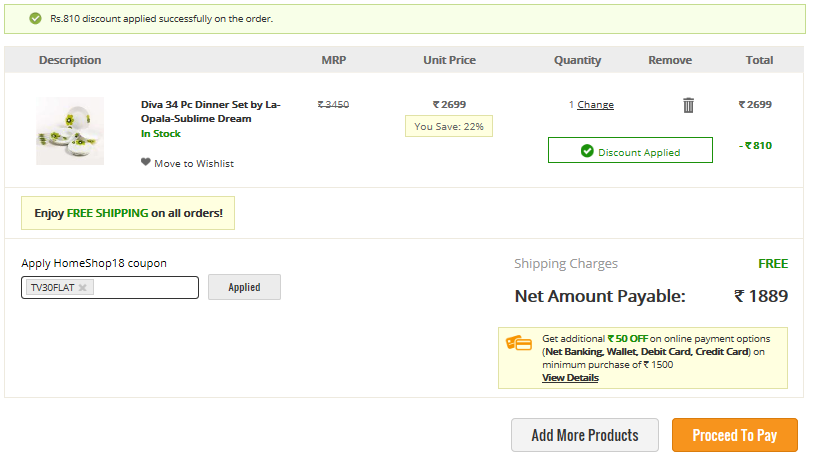Viewport: 824px width, 463px height.
Task: Click the Description column header
Action: 70,60
